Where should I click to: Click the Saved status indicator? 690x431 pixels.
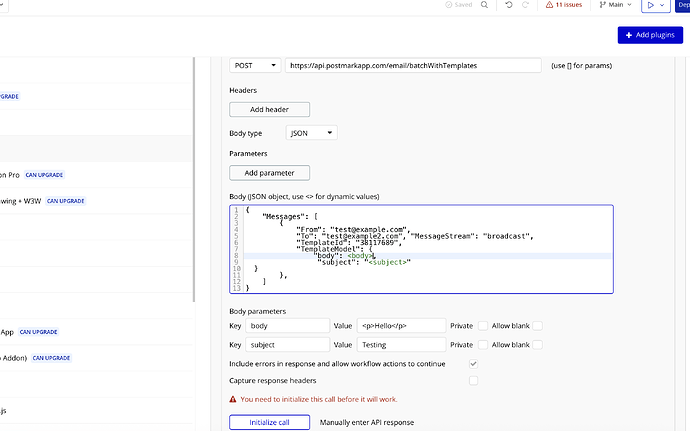point(459,5)
